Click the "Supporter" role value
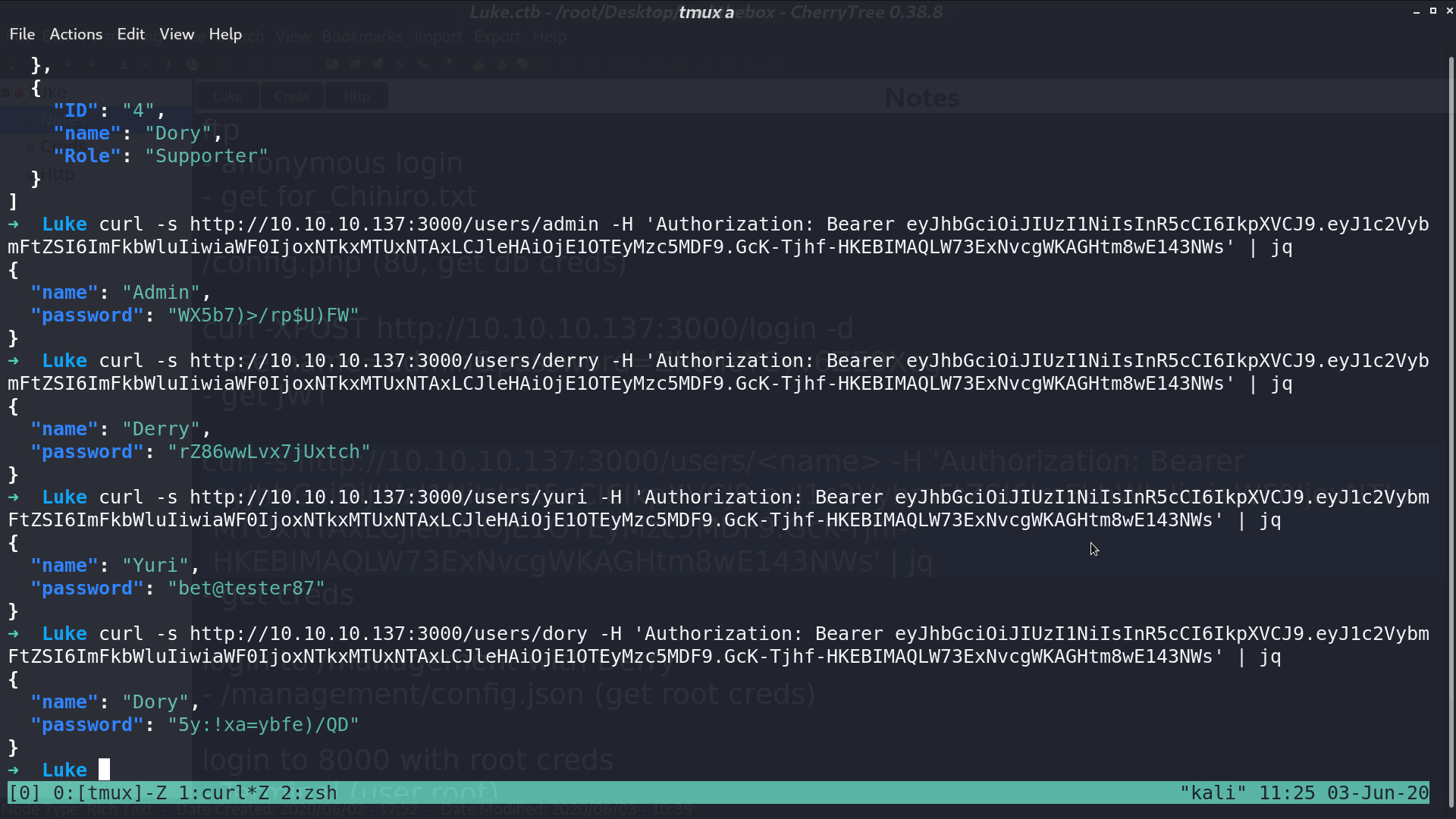Viewport: 1456px width, 819px height. 206,156
